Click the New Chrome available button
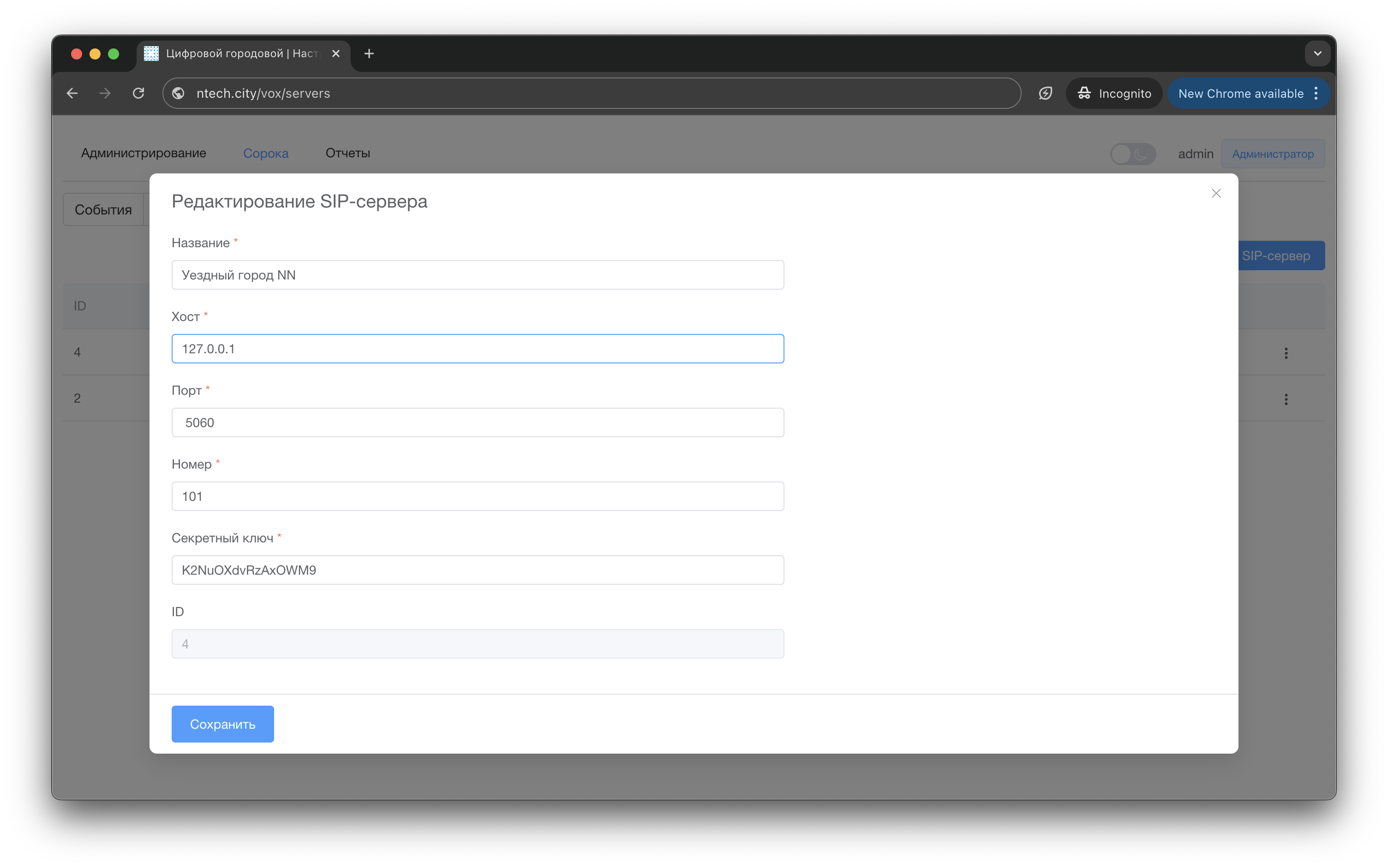 click(x=1240, y=93)
